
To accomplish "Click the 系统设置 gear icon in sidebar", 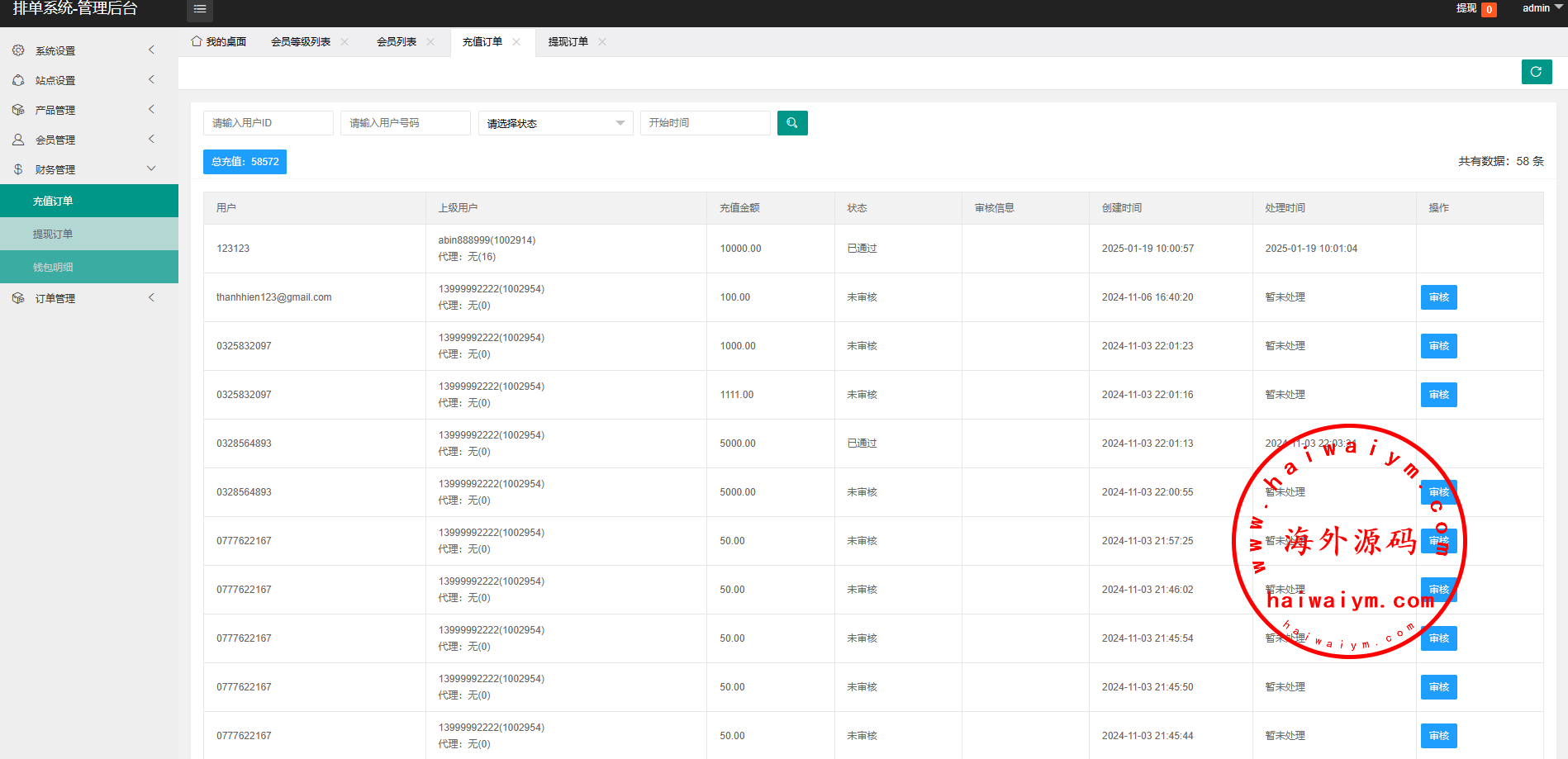I will point(18,50).
